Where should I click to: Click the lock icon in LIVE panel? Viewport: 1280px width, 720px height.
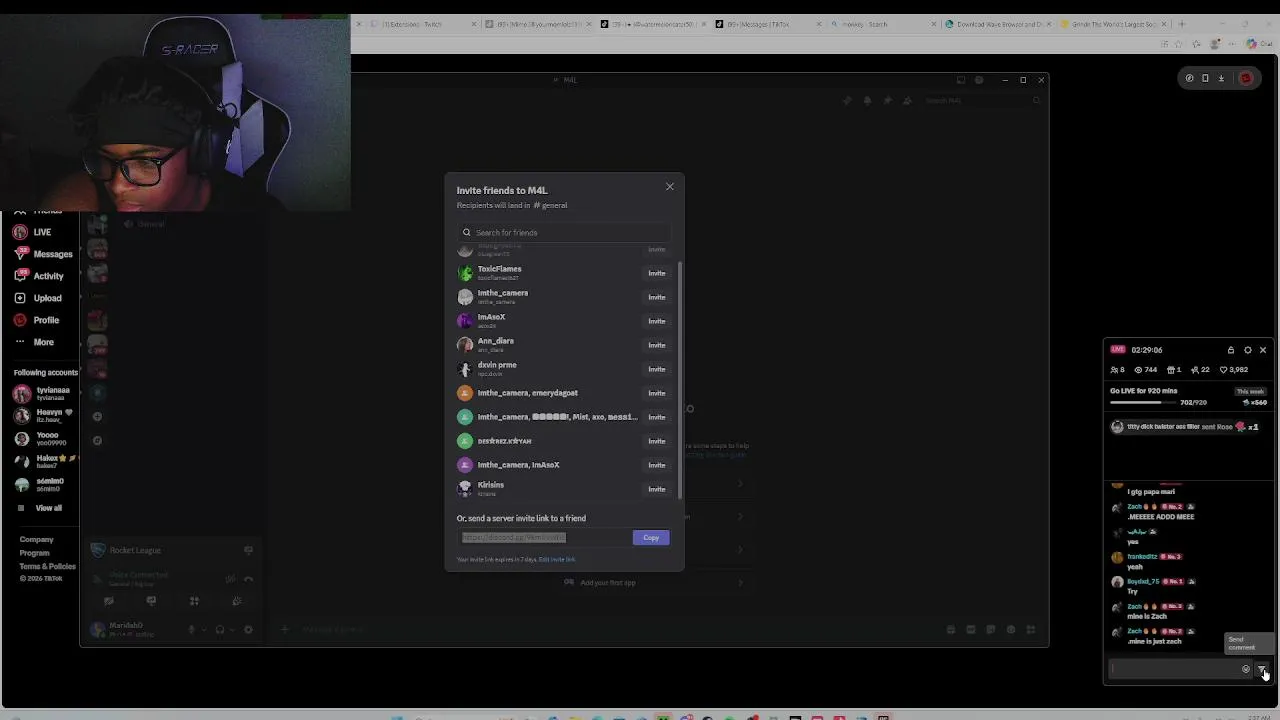click(1231, 350)
